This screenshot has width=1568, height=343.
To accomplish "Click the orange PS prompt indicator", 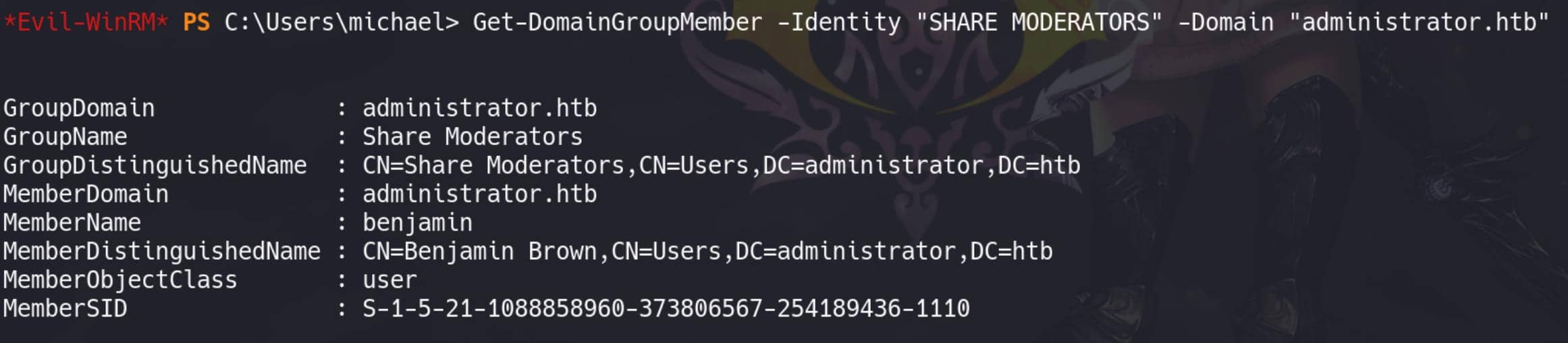I will 196,22.
